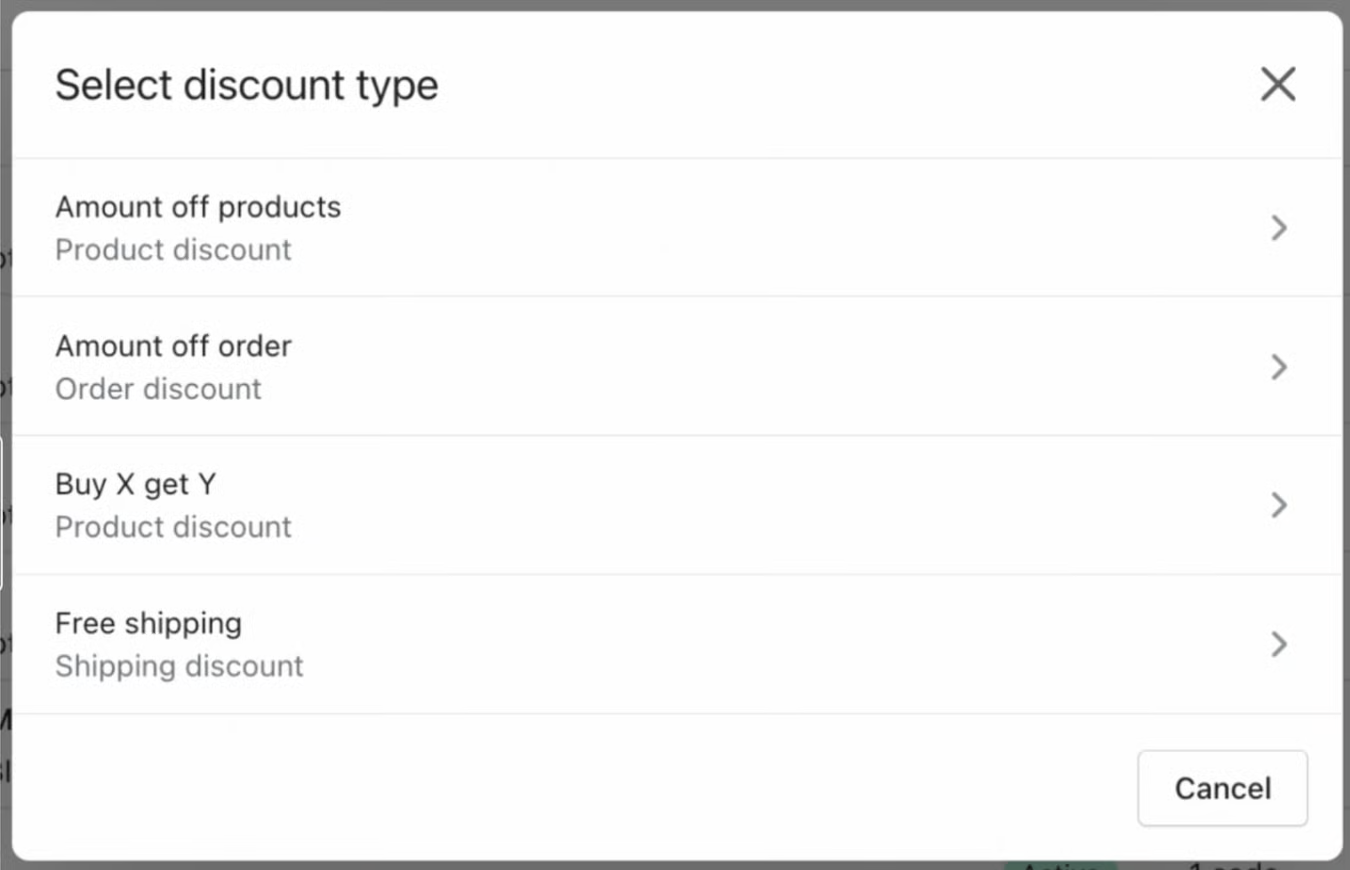Image resolution: width=1350 pixels, height=870 pixels.
Task: Select the Amount off order option
Action: click(x=173, y=346)
